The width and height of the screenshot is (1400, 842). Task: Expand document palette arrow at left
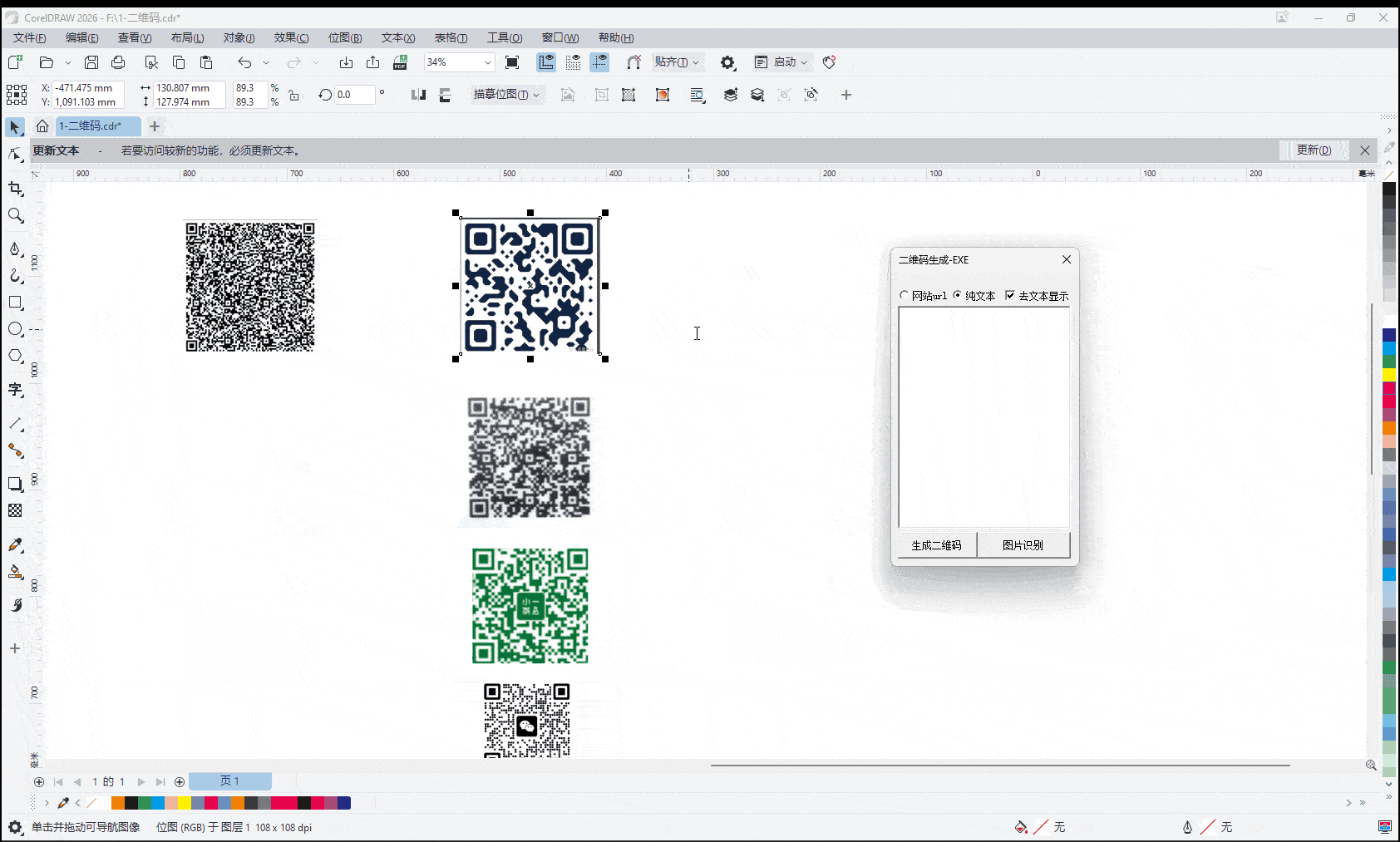[47, 803]
